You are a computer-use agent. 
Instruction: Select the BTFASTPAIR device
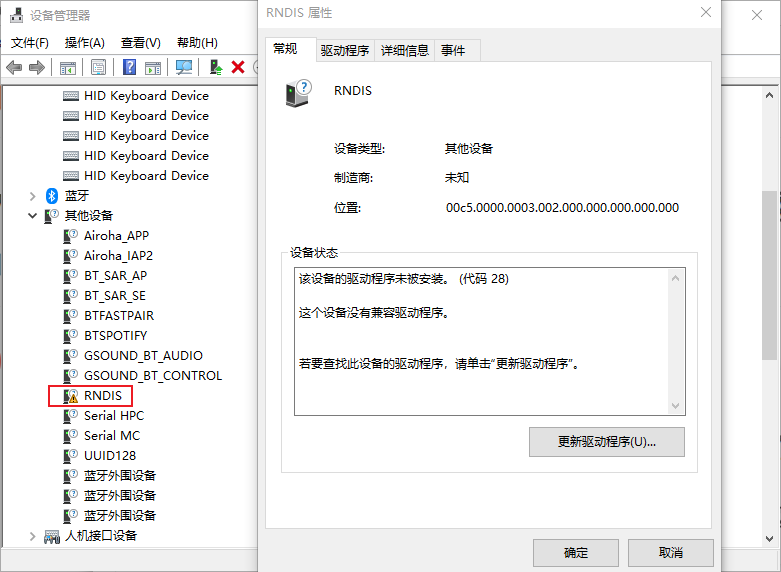pos(119,316)
